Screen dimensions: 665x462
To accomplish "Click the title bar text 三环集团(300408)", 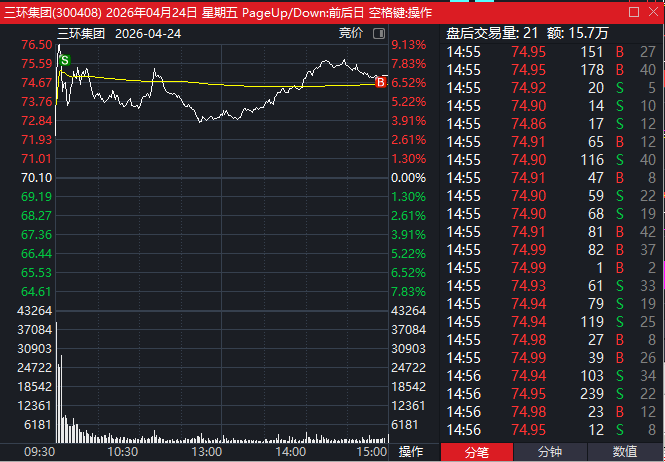I will (53, 12).
